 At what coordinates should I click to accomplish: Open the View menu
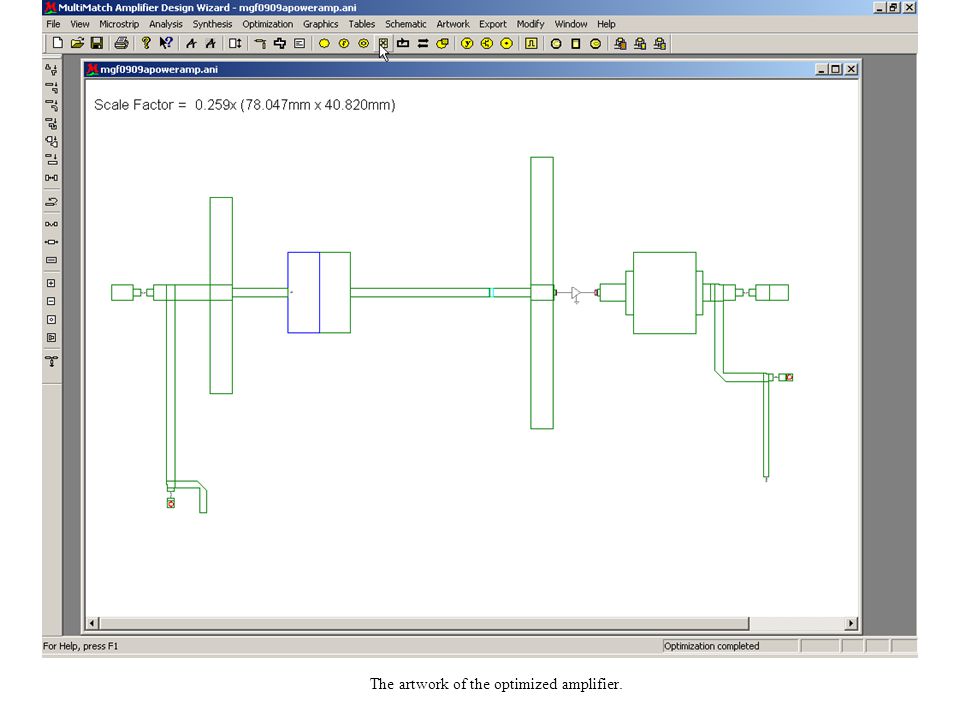click(x=80, y=24)
